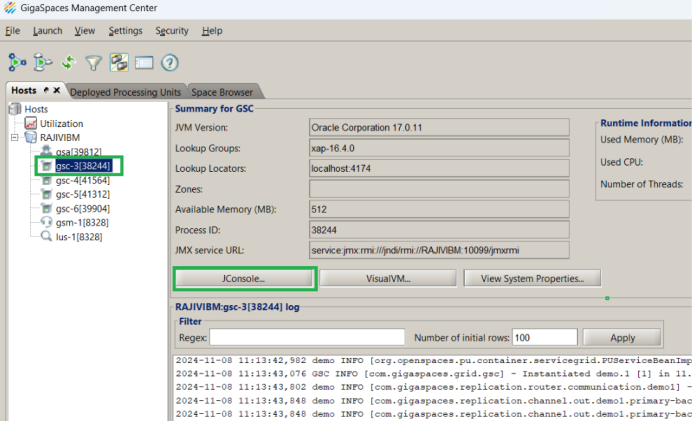Select gsm-1[8328] in the tree
Image resolution: width=692 pixels, height=421 pixels.
[82, 222]
